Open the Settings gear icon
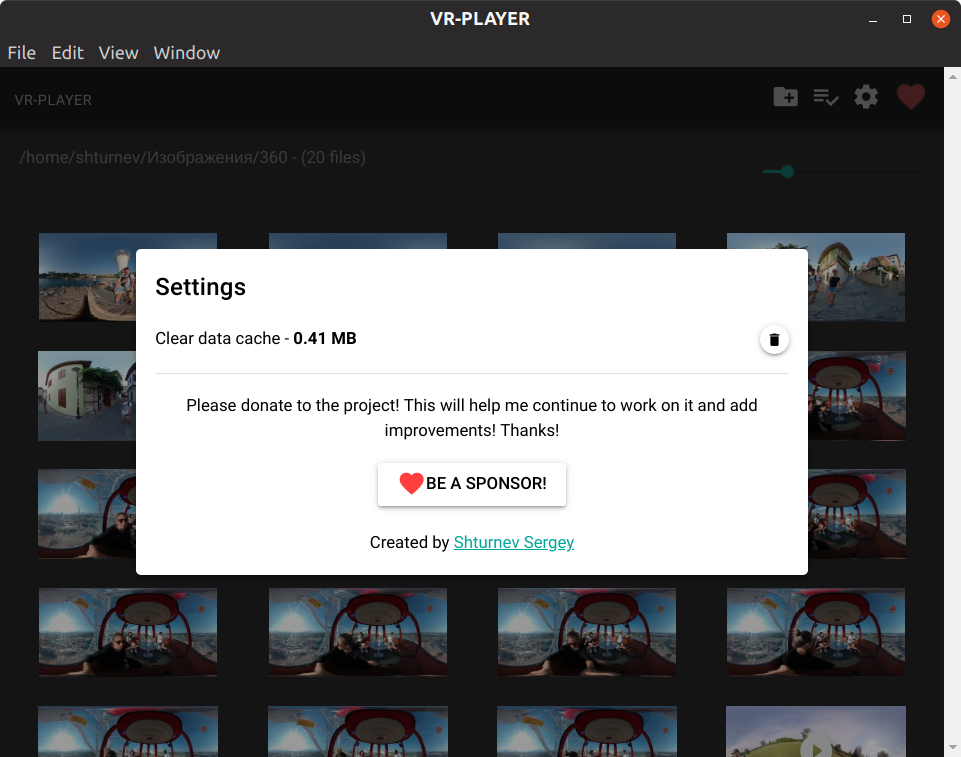 [865, 96]
